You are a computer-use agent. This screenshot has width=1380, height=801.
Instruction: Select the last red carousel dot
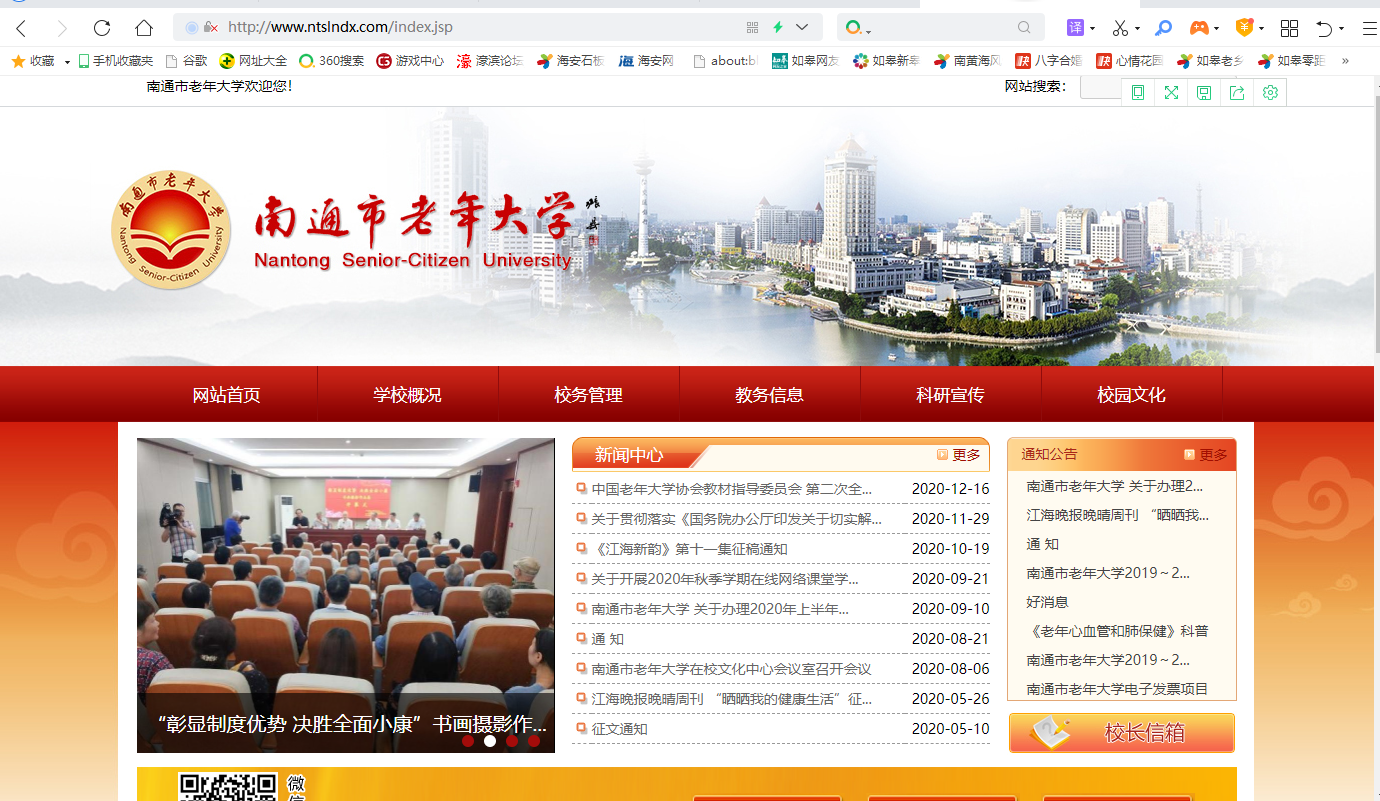(x=534, y=741)
